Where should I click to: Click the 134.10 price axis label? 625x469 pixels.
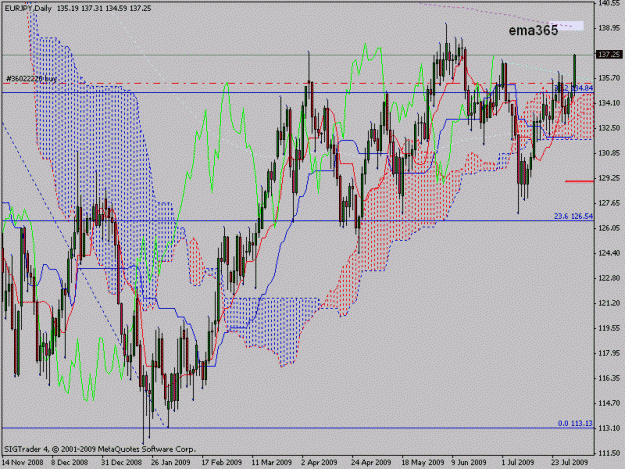(609, 103)
